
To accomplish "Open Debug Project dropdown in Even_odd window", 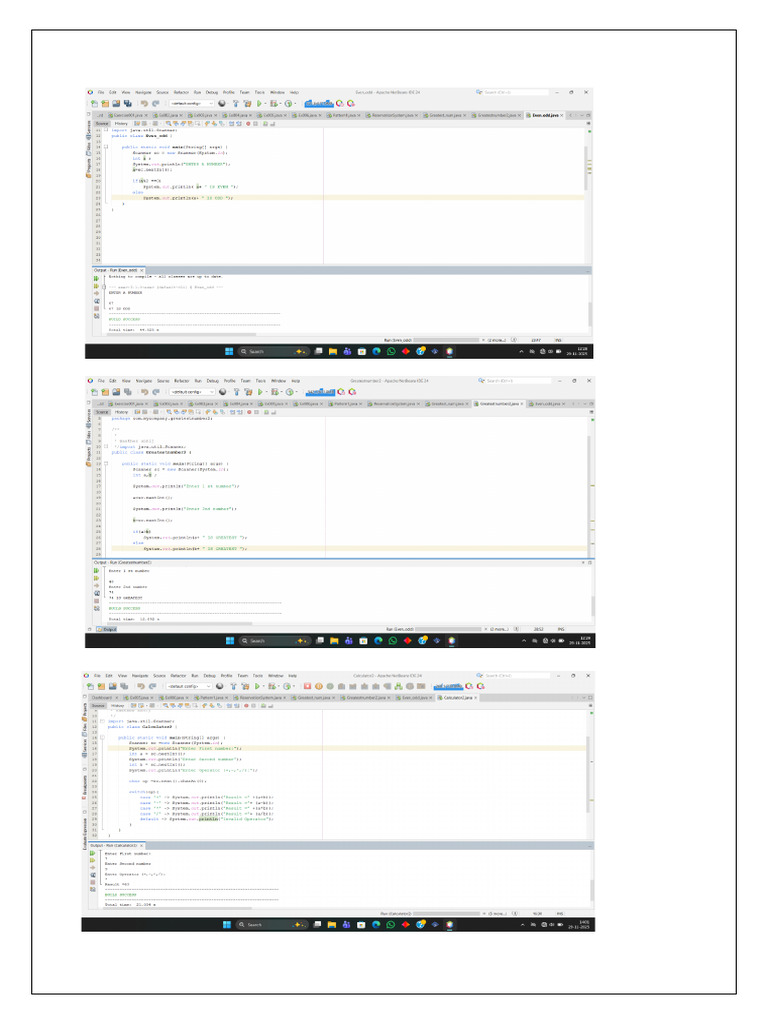I will click(x=281, y=103).
